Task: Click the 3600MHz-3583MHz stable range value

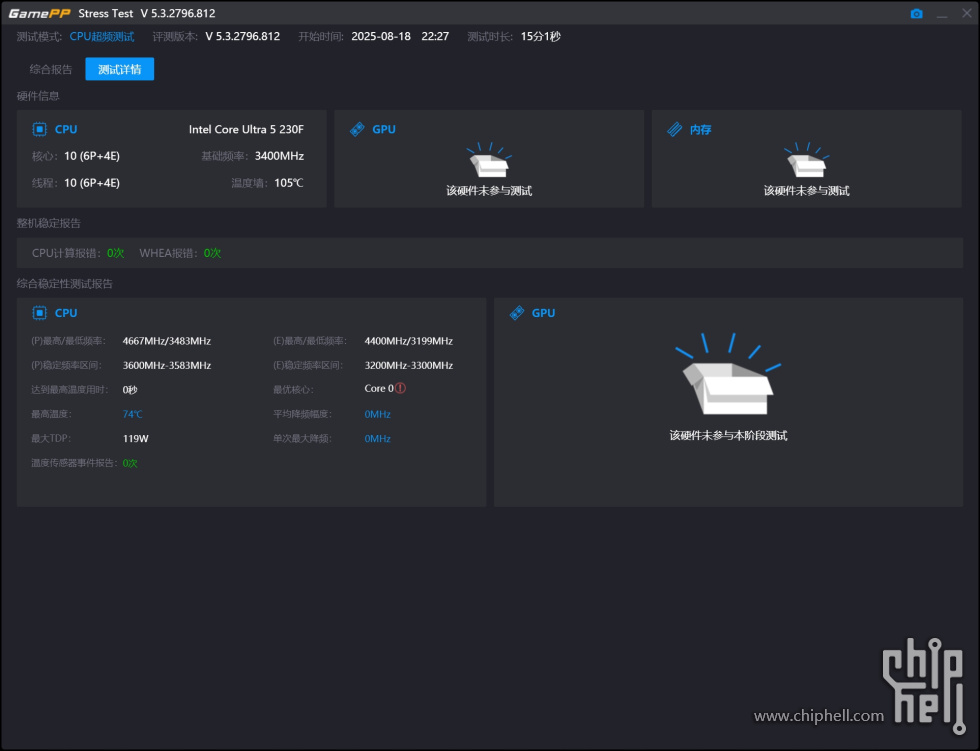Action: (167, 366)
